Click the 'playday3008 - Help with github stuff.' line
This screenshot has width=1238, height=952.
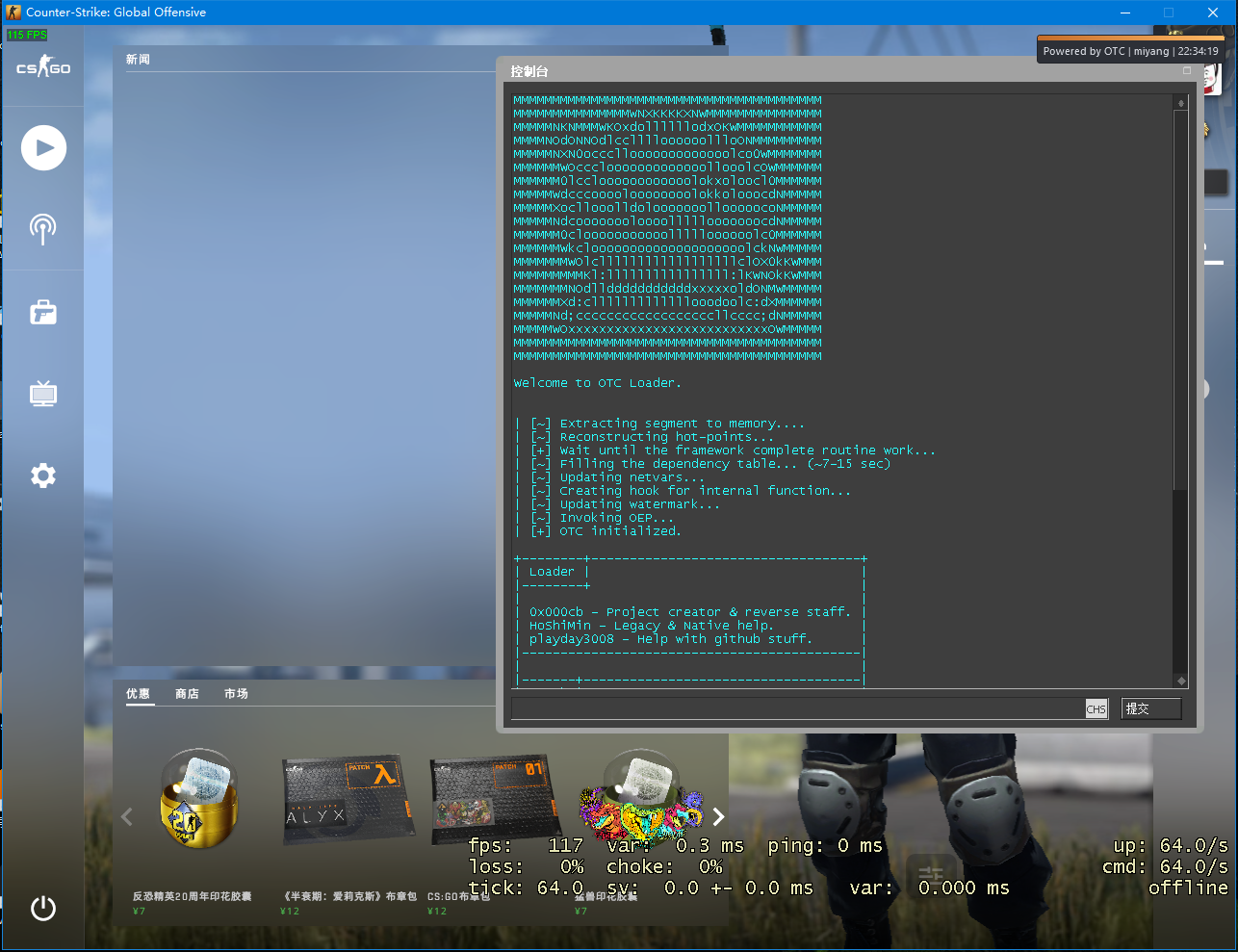[670, 639]
